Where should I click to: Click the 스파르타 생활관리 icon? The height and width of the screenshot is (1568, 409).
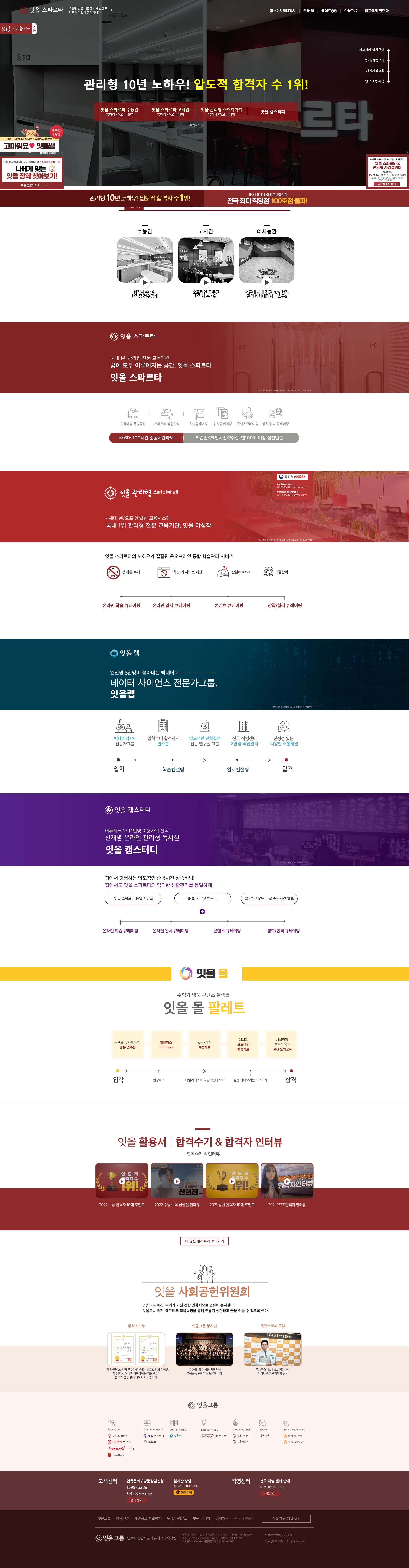coord(167,413)
